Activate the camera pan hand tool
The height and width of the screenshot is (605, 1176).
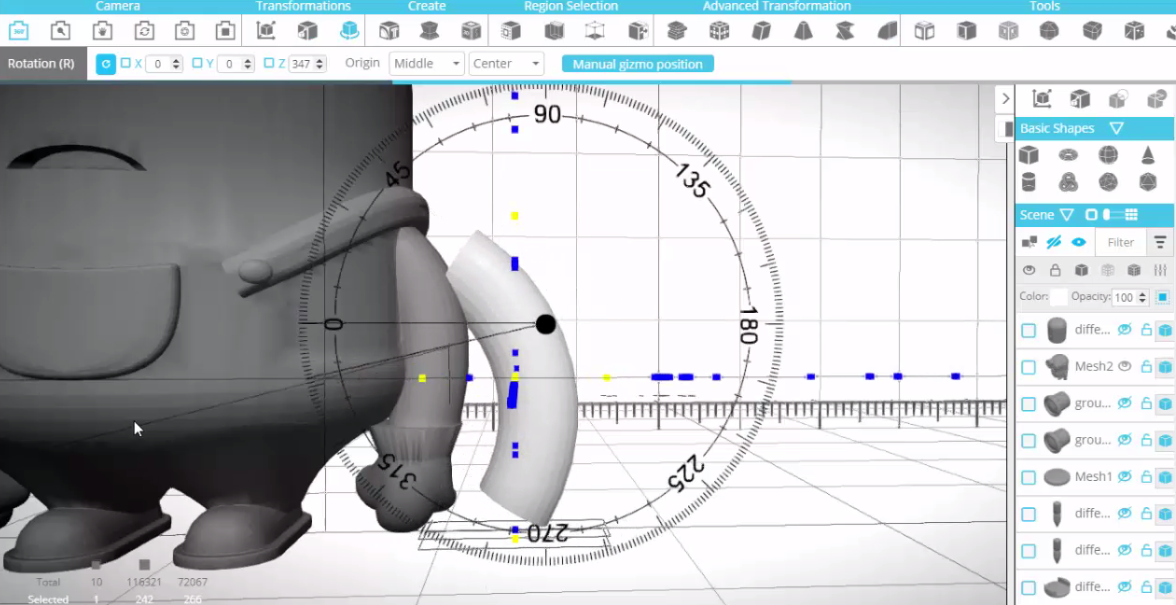[102, 31]
